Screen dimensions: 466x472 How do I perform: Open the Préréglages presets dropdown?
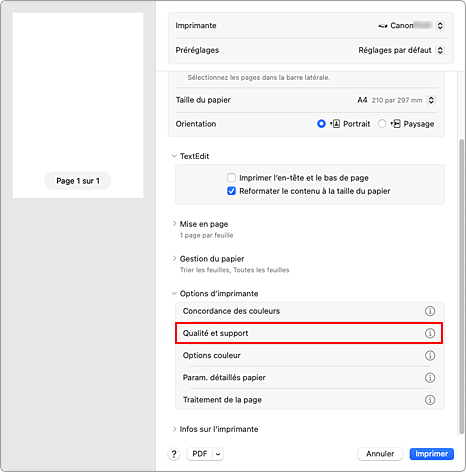pos(440,50)
